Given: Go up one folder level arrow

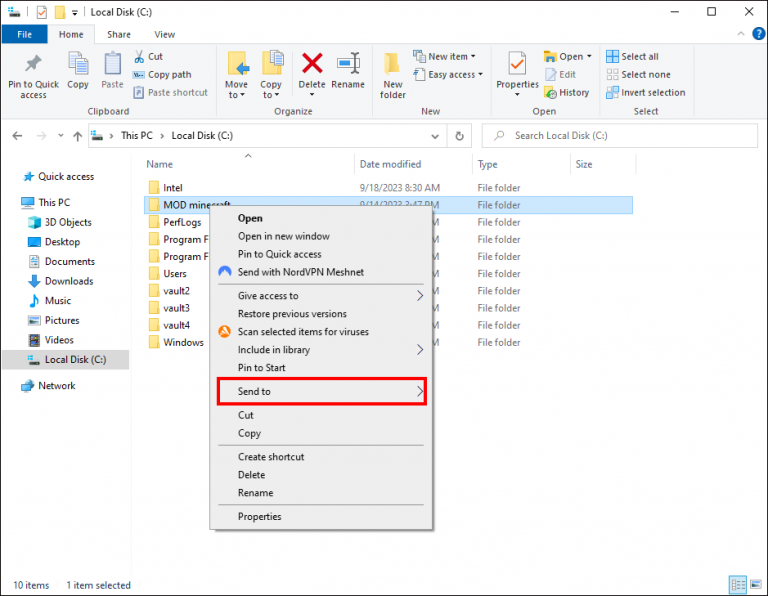Looking at the screenshot, I should coord(77,136).
